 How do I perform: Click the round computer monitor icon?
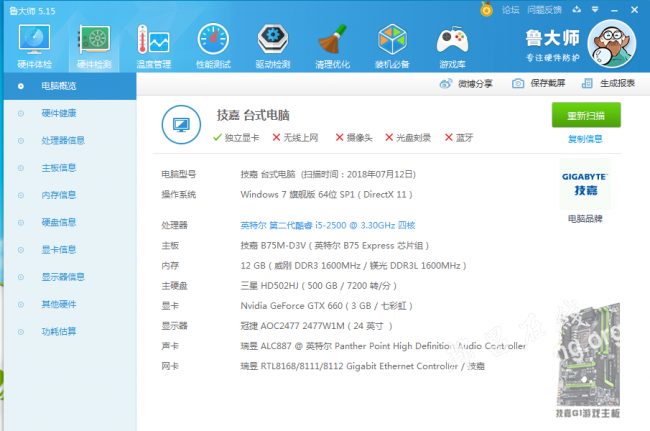coord(181,124)
